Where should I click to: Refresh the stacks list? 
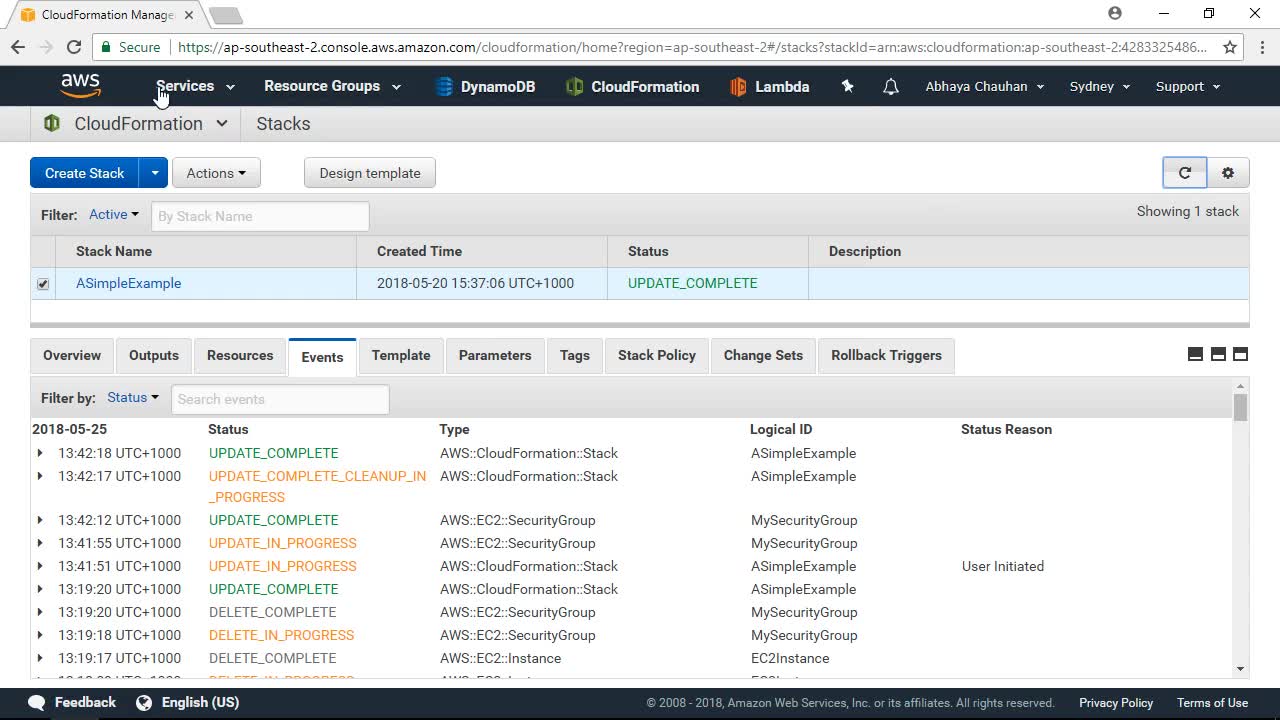pyautogui.click(x=1185, y=173)
